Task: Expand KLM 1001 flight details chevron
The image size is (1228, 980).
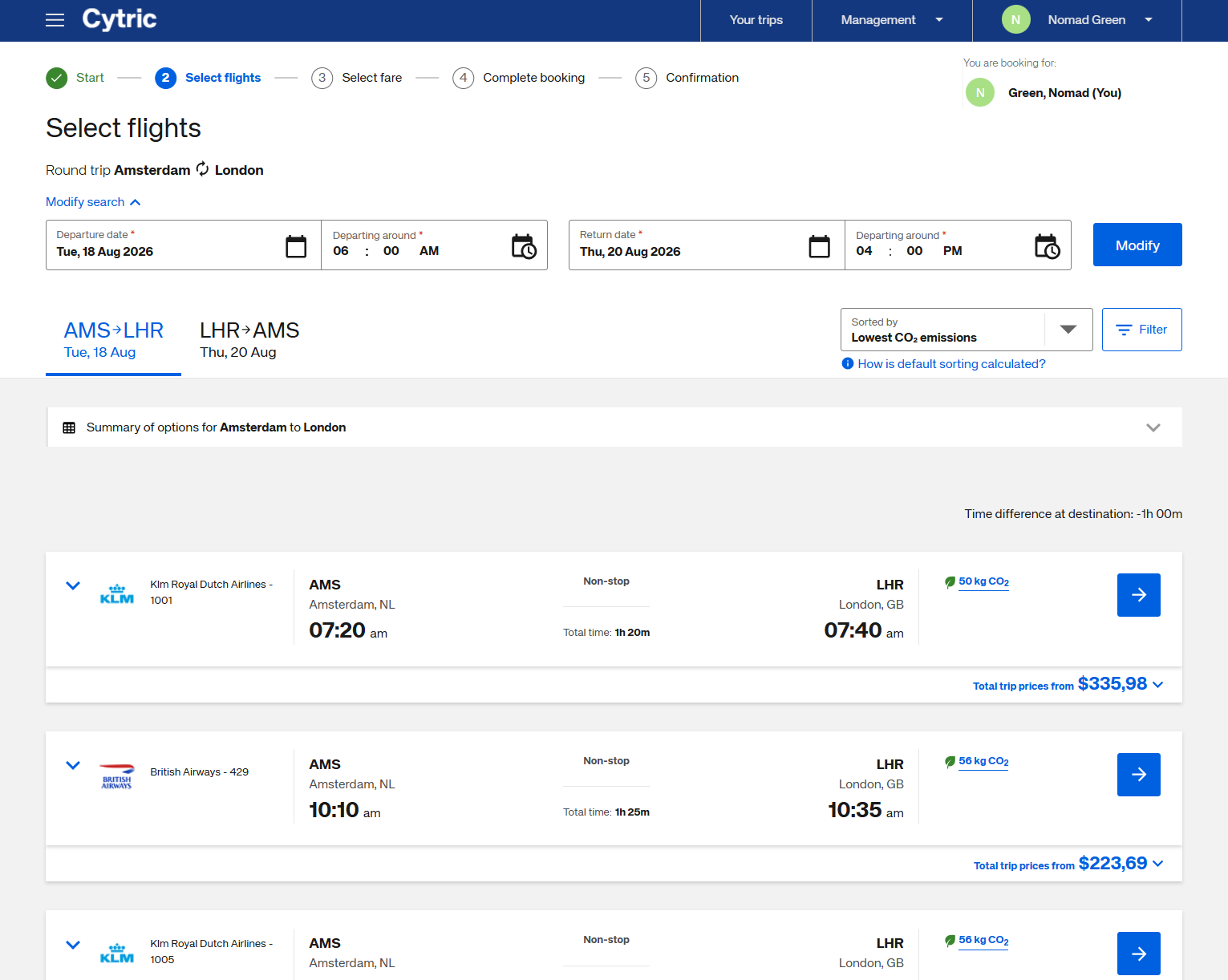Action: pyautogui.click(x=73, y=585)
